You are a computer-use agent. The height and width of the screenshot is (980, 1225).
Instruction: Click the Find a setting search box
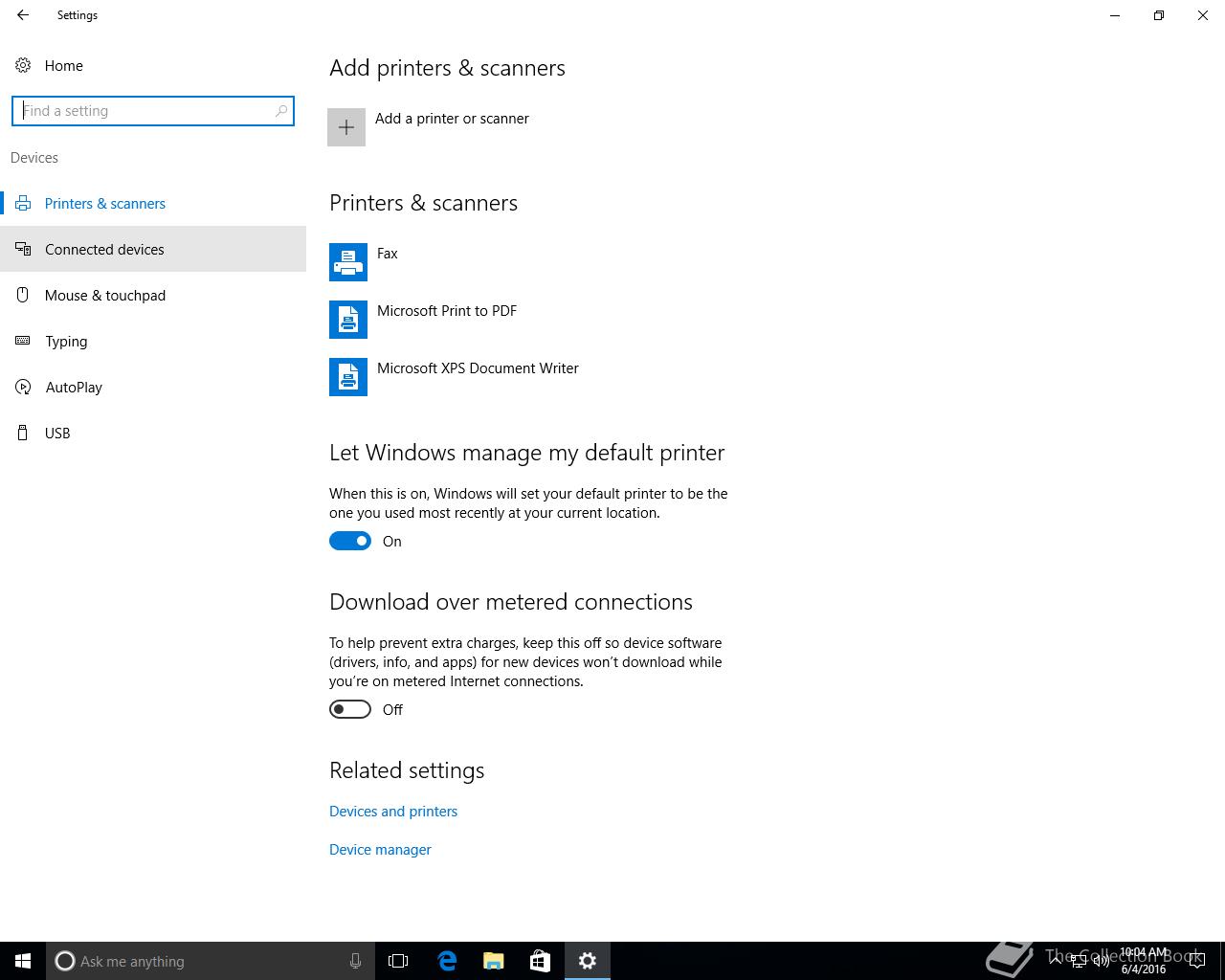click(x=153, y=111)
